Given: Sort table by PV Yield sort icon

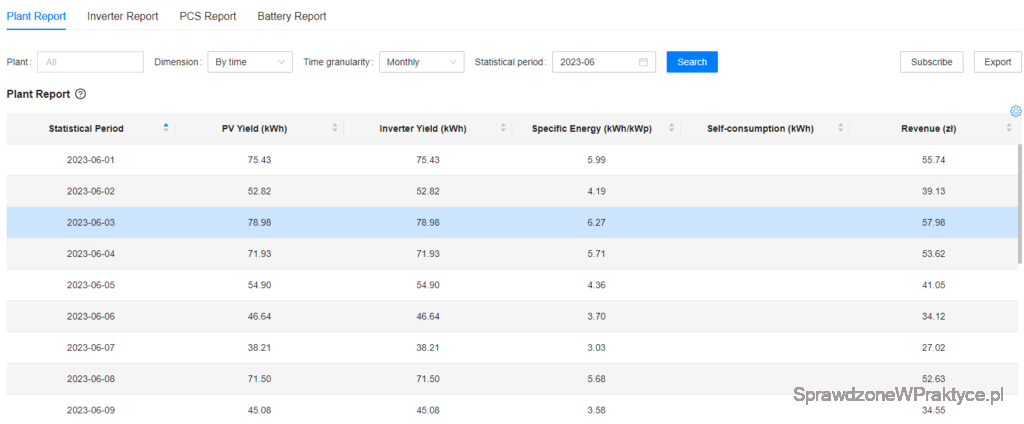Looking at the screenshot, I should coord(335,128).
